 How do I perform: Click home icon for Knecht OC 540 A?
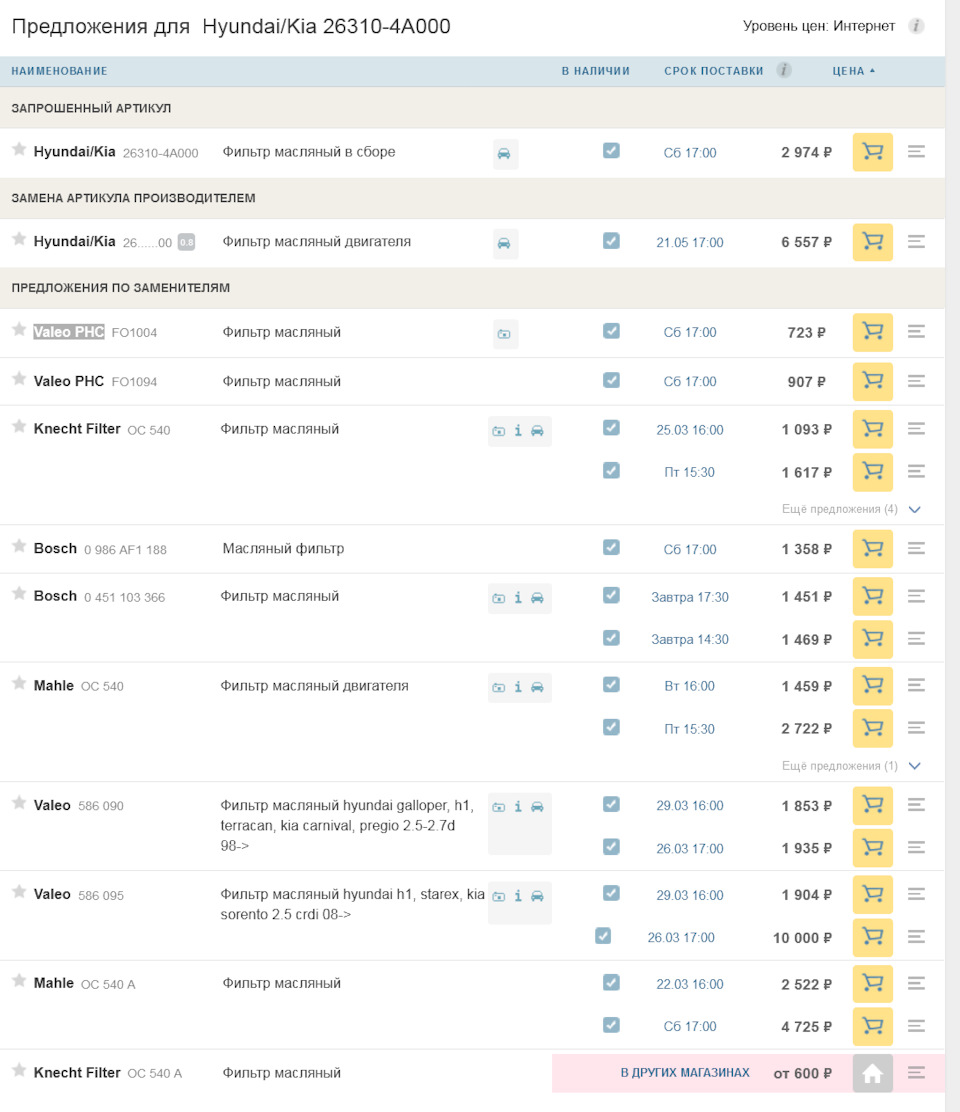tap(872, 1073)
